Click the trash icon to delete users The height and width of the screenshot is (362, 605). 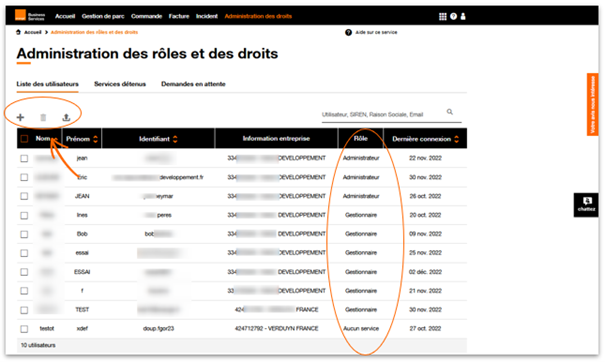tap(43, 117)
